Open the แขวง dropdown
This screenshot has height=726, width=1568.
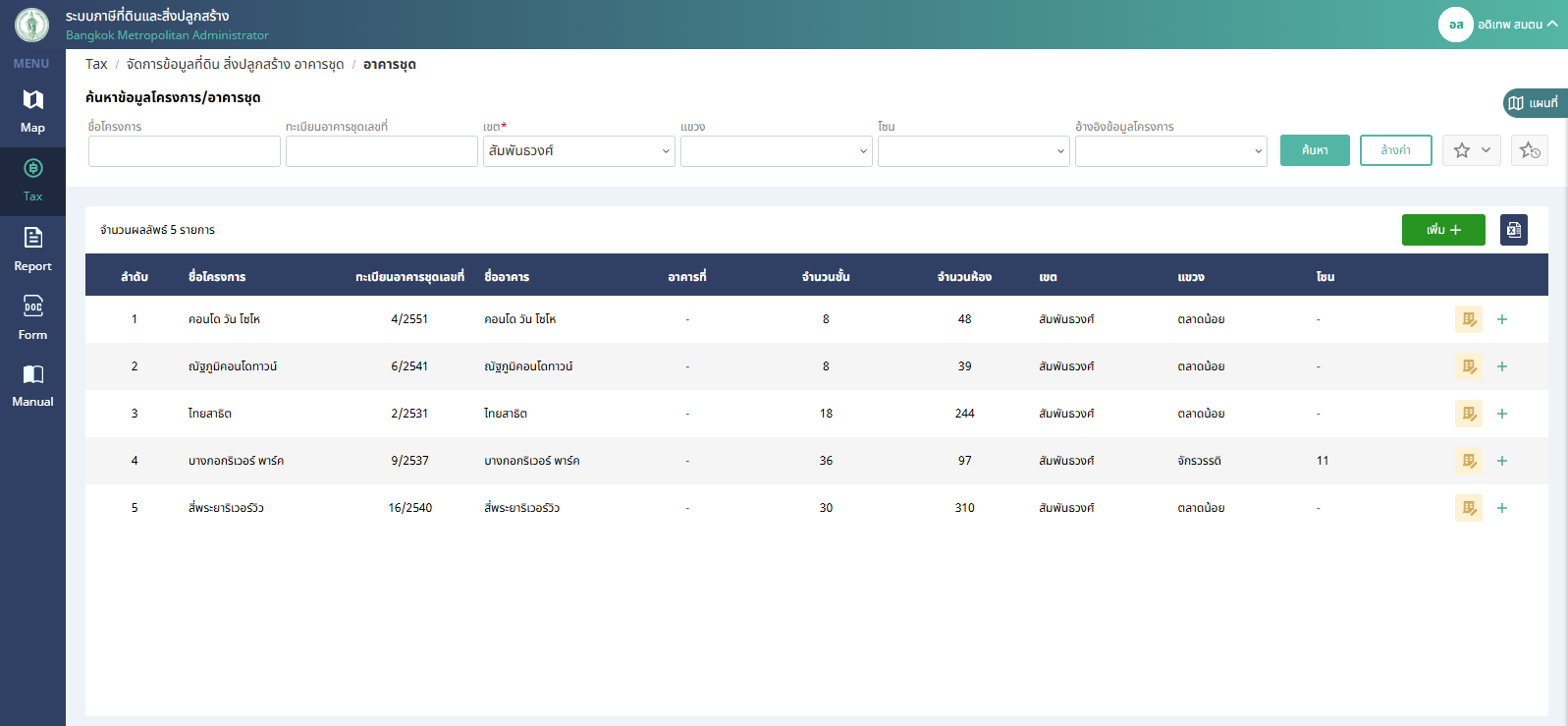776,151
